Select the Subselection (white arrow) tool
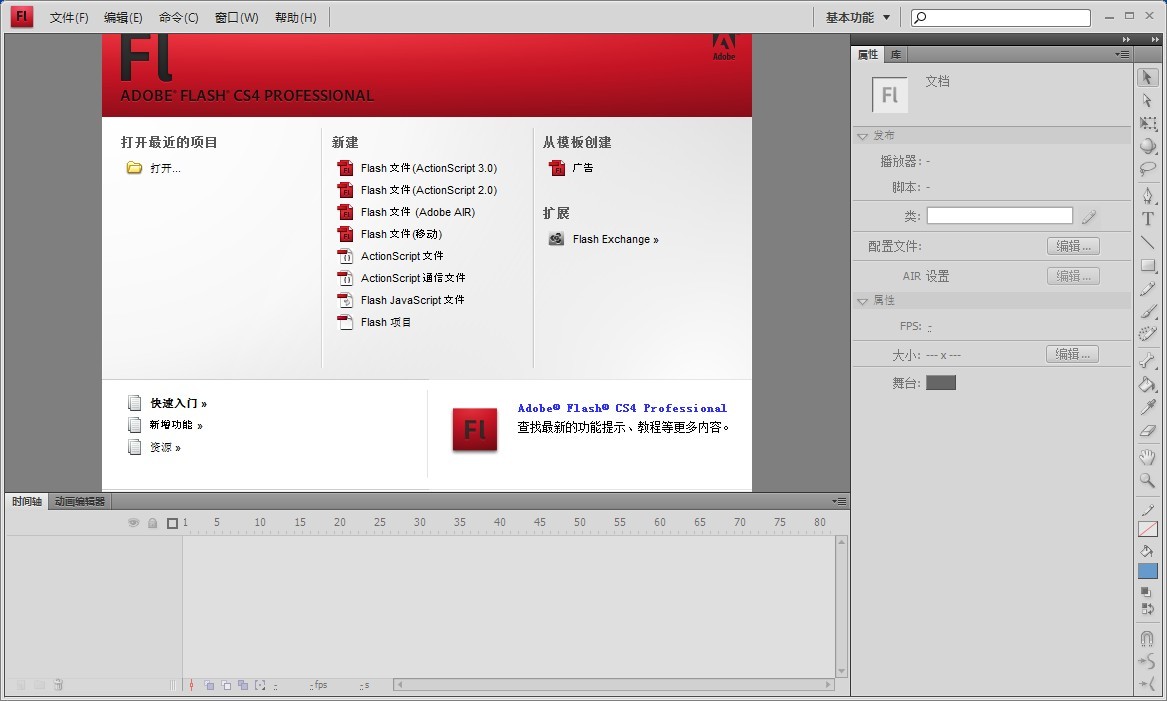Viewport: 1167px width, 701px height. point(1147,100)
